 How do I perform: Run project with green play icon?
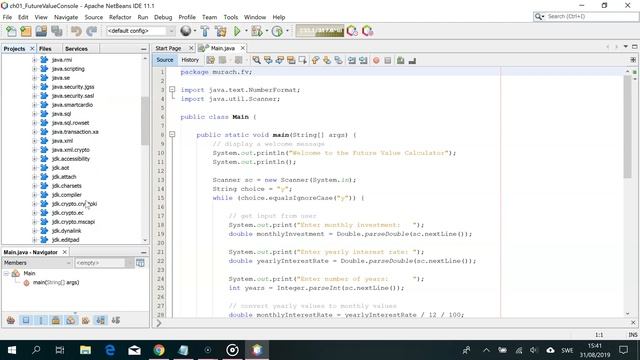pyautogui.click(x=237, y=31)
